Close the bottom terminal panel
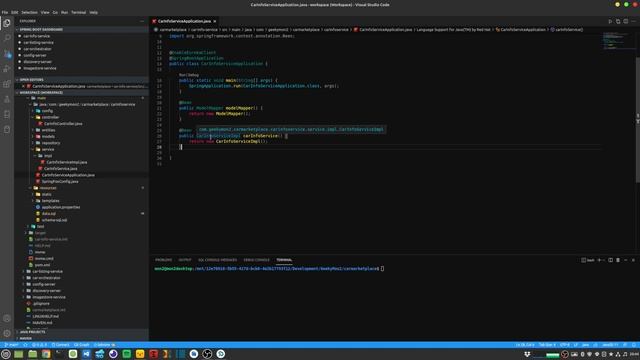This screenshot has width=640, height=360. [x=633, y=260]
